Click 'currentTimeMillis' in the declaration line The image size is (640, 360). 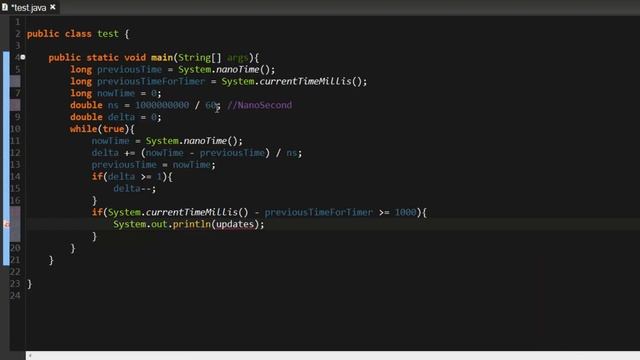(x=305, y=81)
